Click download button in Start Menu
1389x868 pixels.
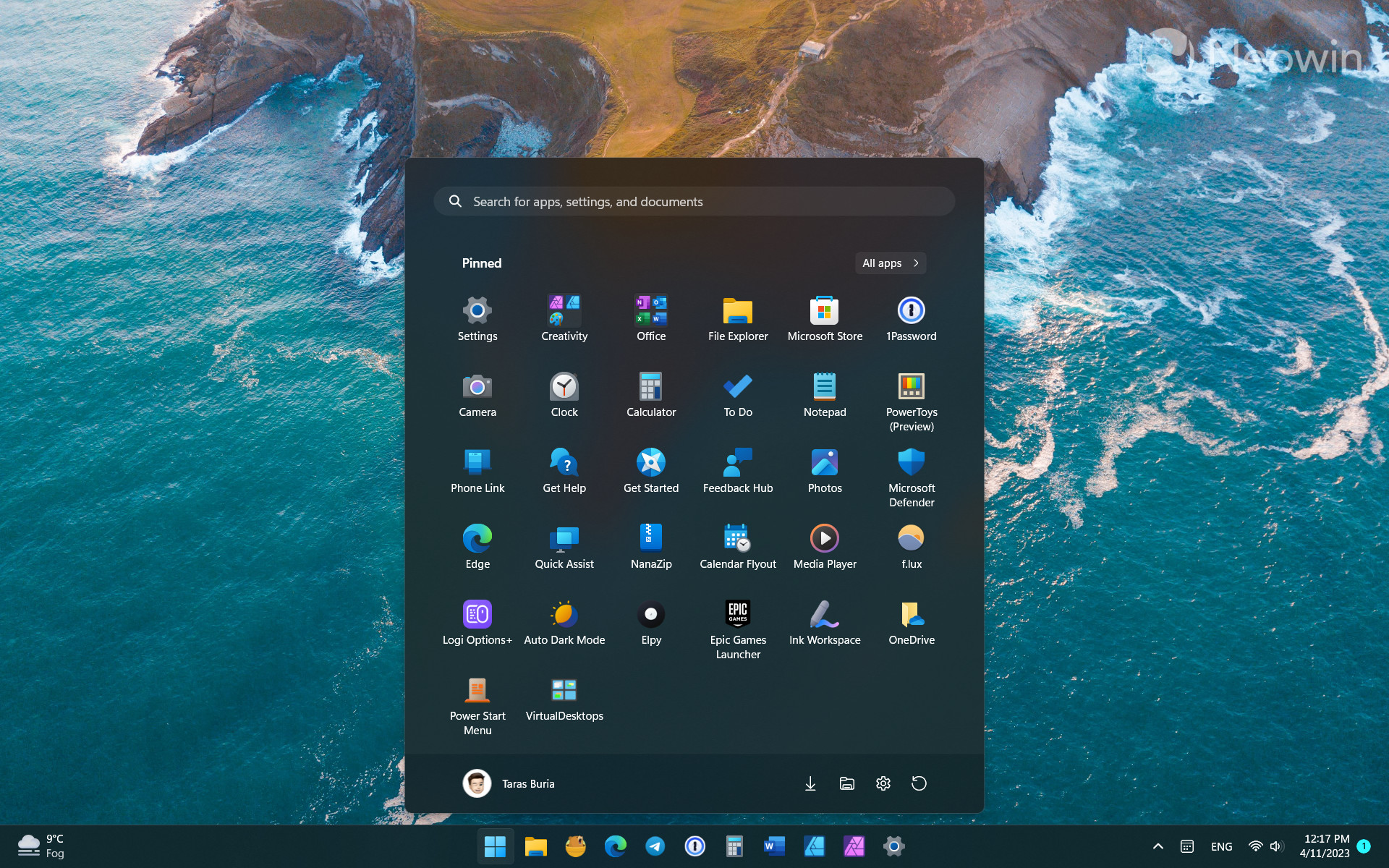click(x=810, y=783)
